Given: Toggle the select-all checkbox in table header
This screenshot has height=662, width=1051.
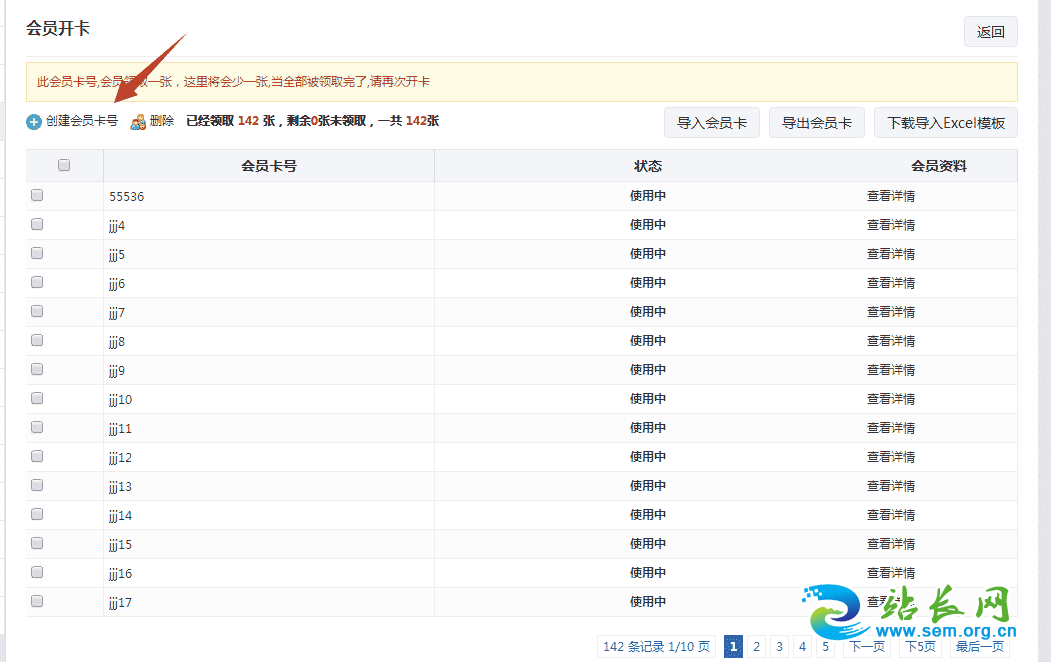Looking at the screenshot, I should tap(64, 165).
